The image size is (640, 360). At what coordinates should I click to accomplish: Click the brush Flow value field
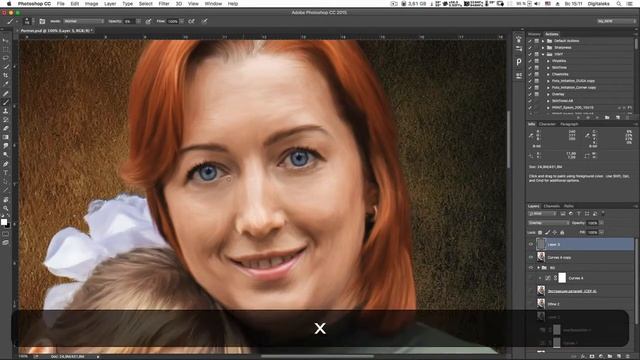(173, 21)
